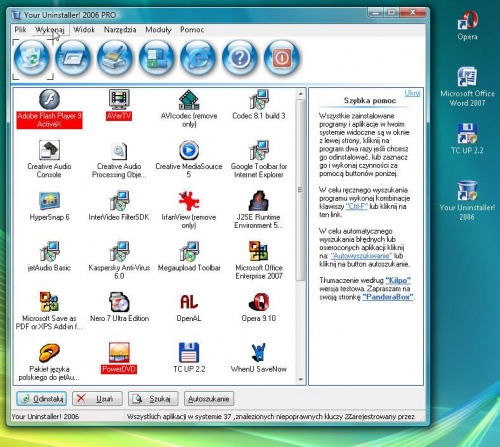Select Creative Audio Console entry

(49, 159)
